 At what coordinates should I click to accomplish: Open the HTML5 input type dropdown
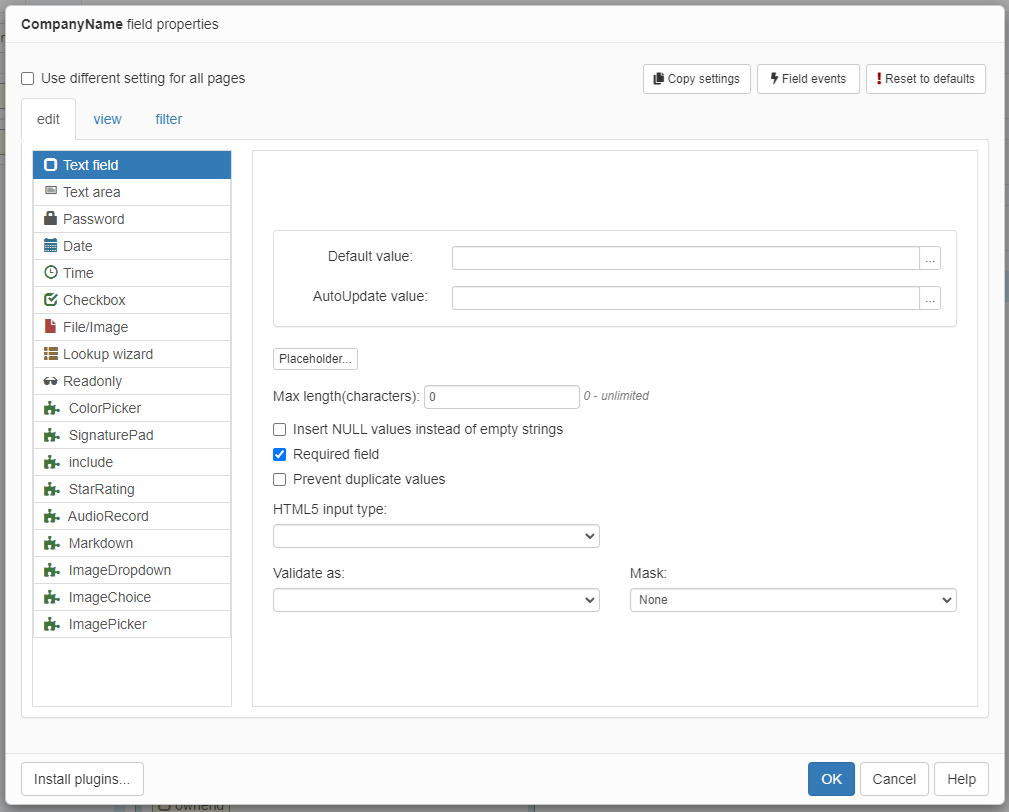[436, 536]
